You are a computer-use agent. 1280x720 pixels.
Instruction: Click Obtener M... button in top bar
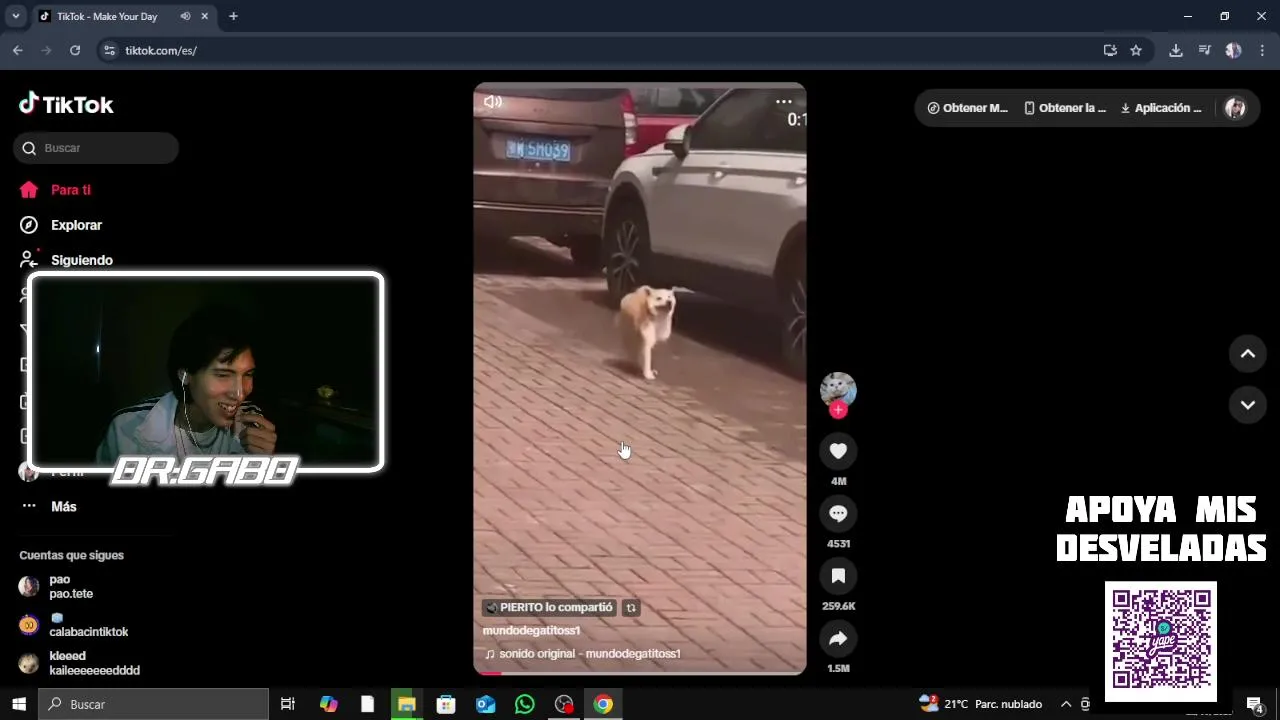(967, 108)
